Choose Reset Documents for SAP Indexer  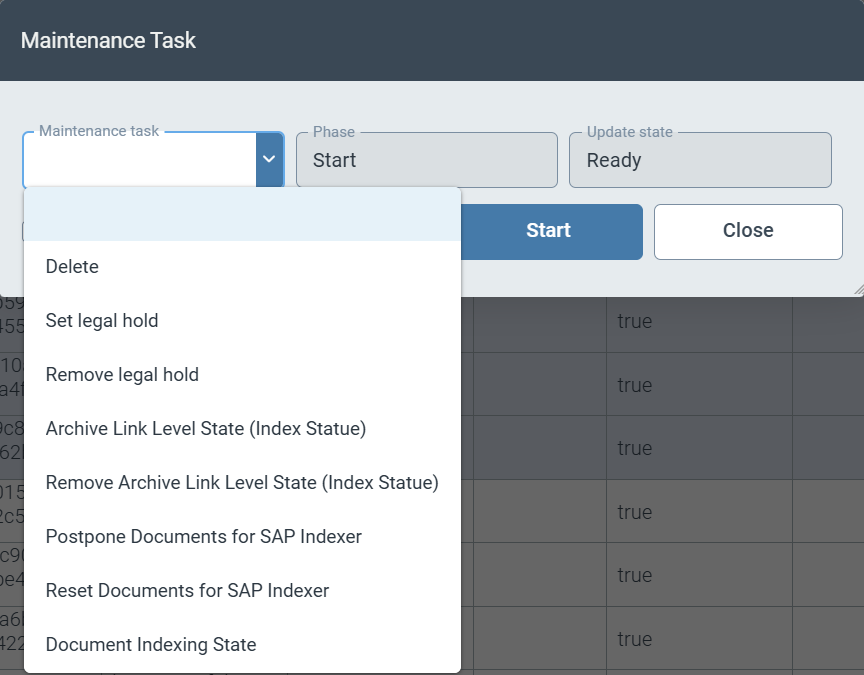(x=187, y=591)
